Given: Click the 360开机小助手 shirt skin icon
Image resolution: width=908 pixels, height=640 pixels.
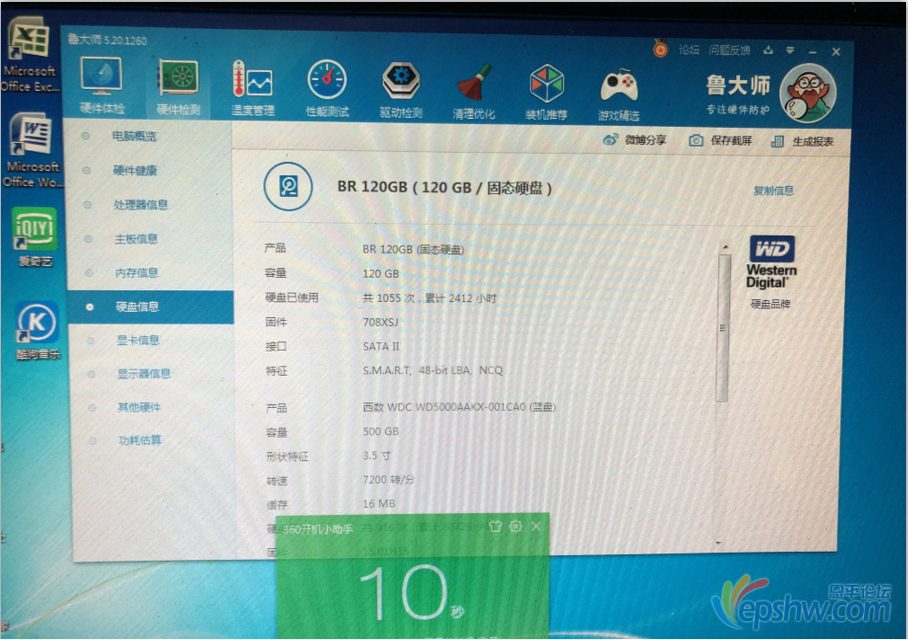Looking at the screenshot, I should tap(495, 526).
